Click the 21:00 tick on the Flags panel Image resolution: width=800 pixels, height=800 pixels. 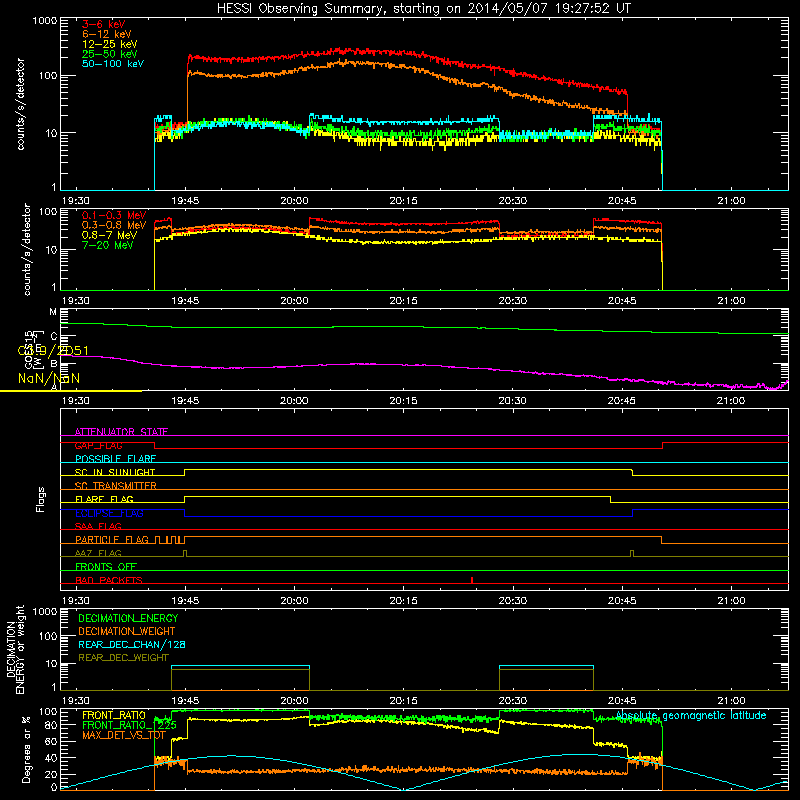point(731,601)
